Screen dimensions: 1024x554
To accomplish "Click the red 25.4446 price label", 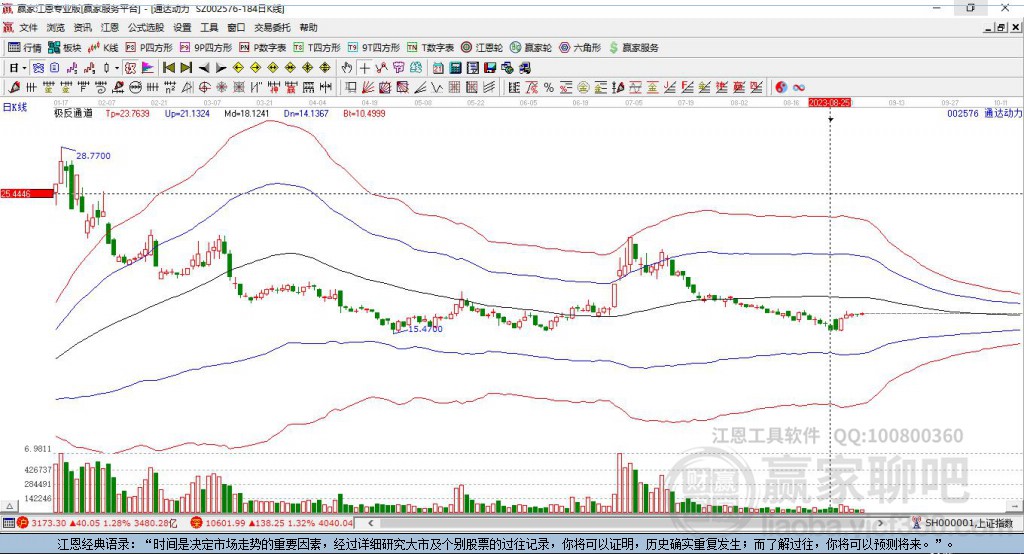I will pos(27,193).
